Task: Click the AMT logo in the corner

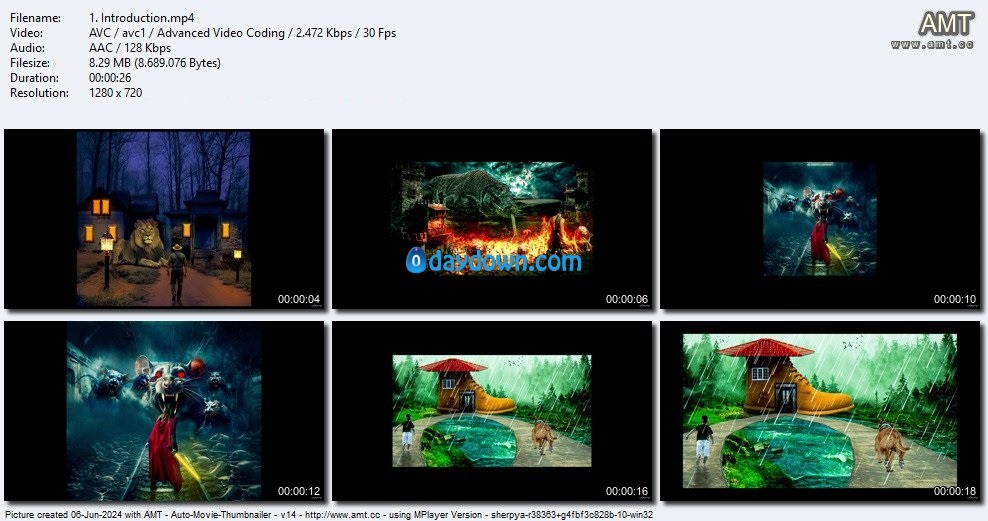Action: tap(946, 24)
